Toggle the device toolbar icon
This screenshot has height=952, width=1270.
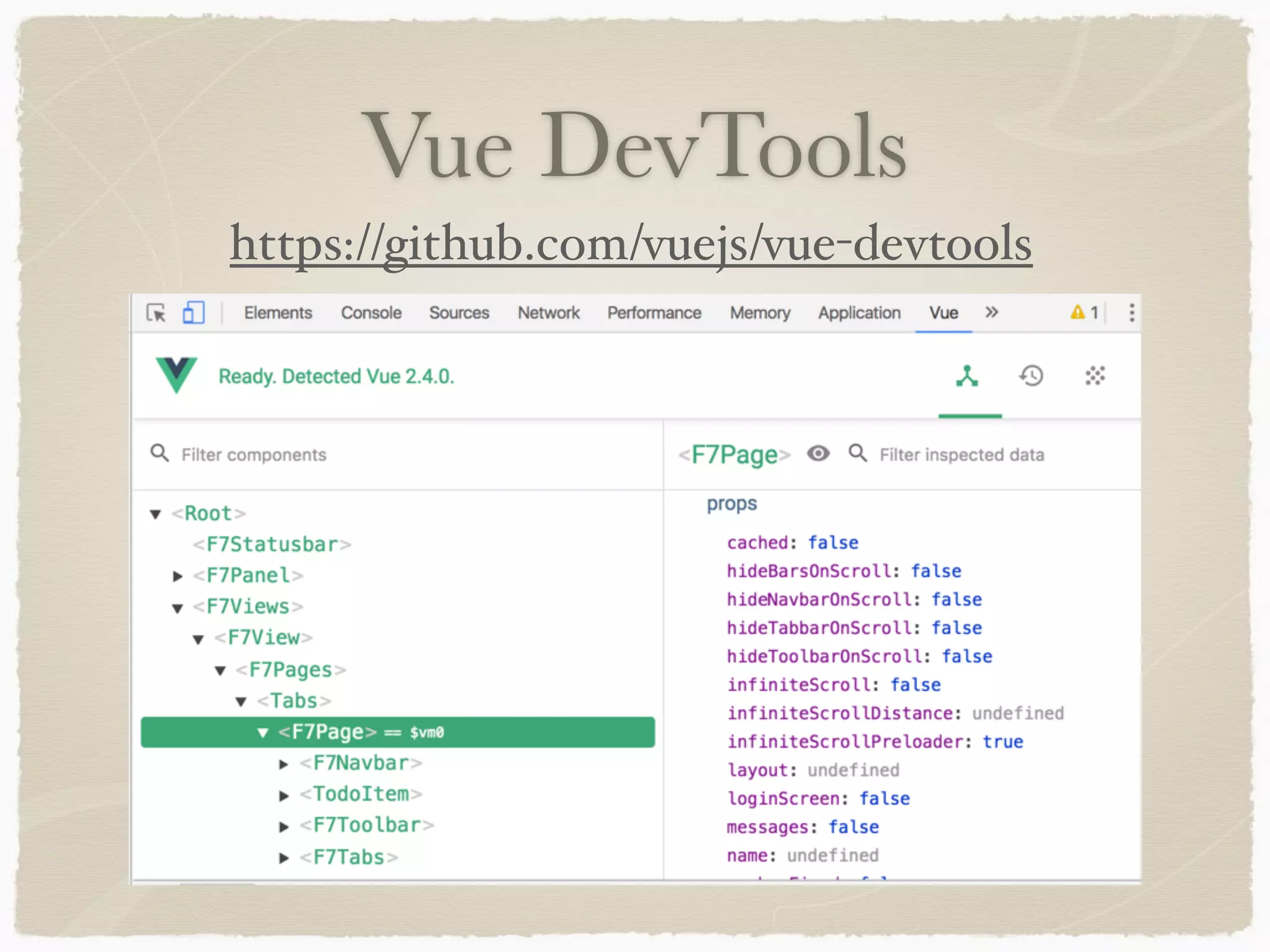point(193,313)
